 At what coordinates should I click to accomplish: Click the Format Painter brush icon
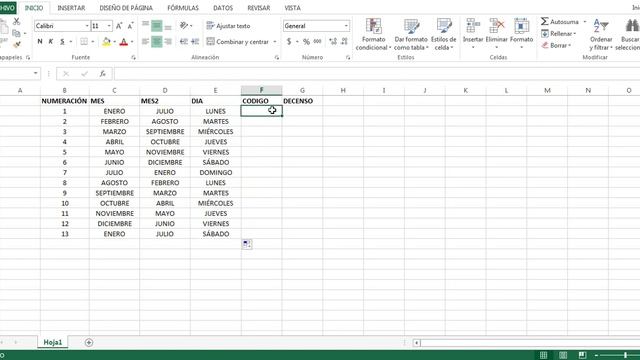[x=17, y=44]
